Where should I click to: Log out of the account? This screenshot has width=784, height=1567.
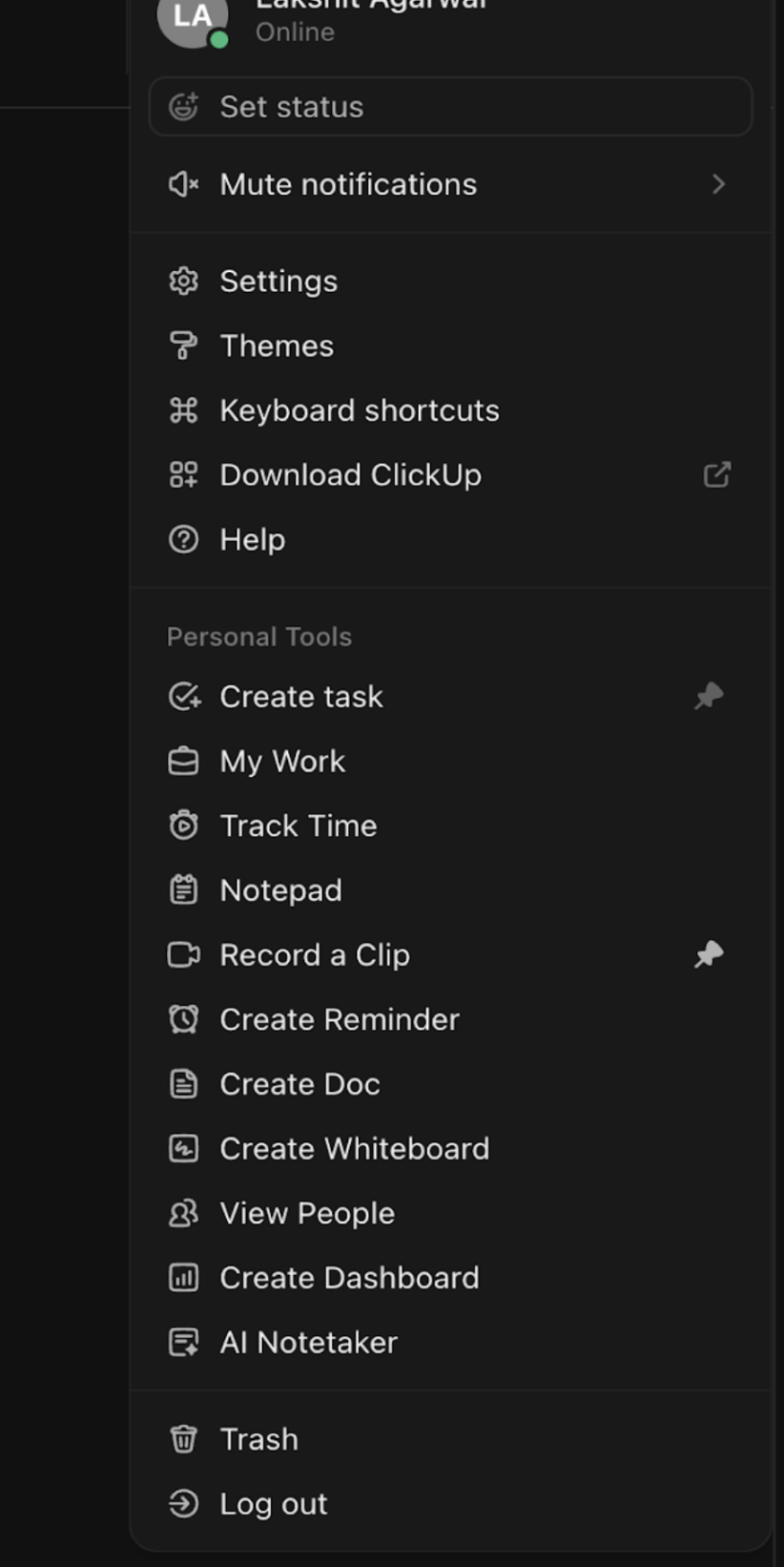(273, 1504)
